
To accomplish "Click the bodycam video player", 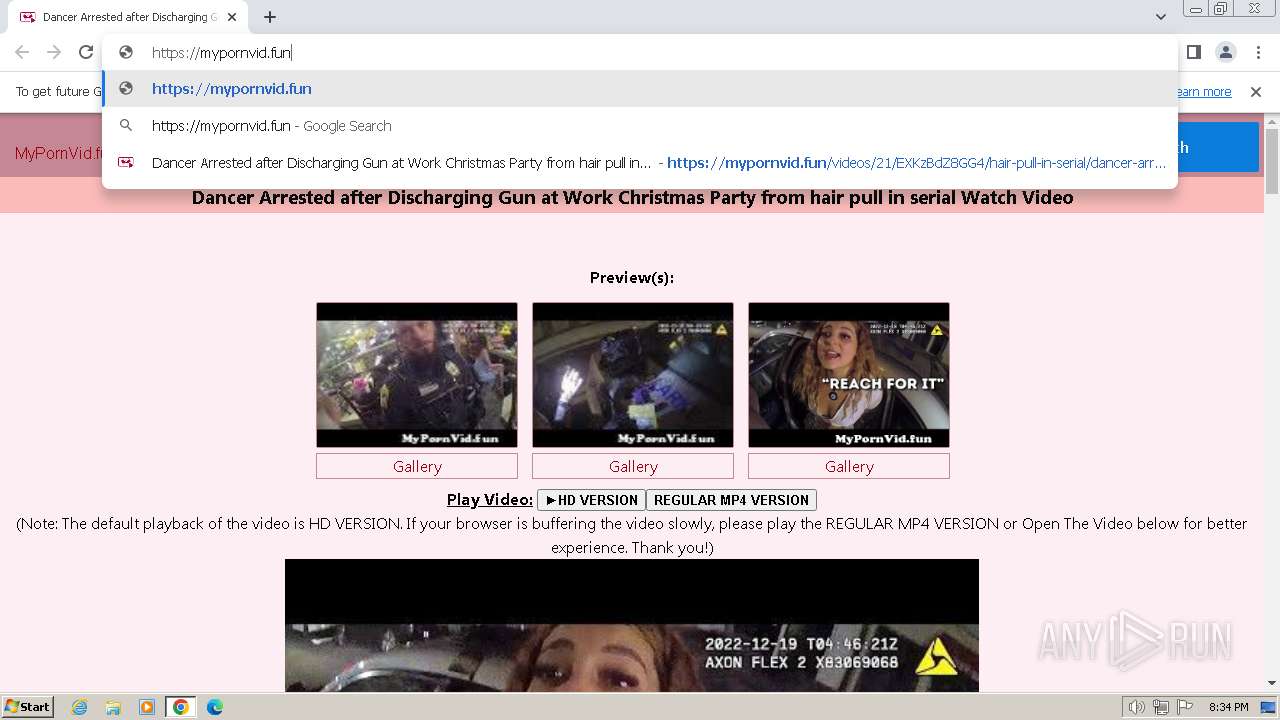I will point(632,626).
